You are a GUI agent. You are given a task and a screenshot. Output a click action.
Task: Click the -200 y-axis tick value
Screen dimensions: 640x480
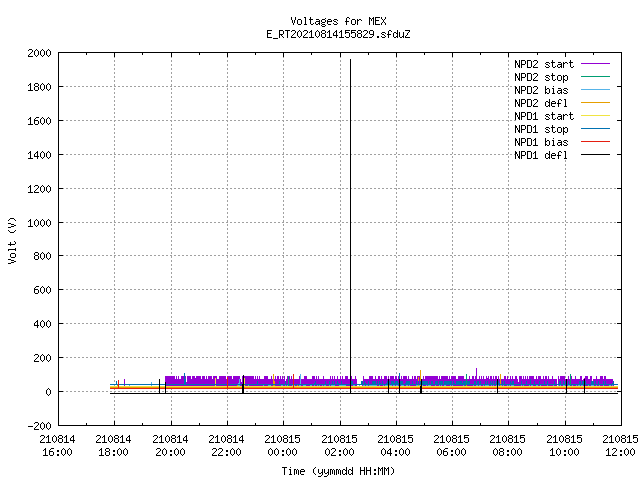tap(39, 426)
